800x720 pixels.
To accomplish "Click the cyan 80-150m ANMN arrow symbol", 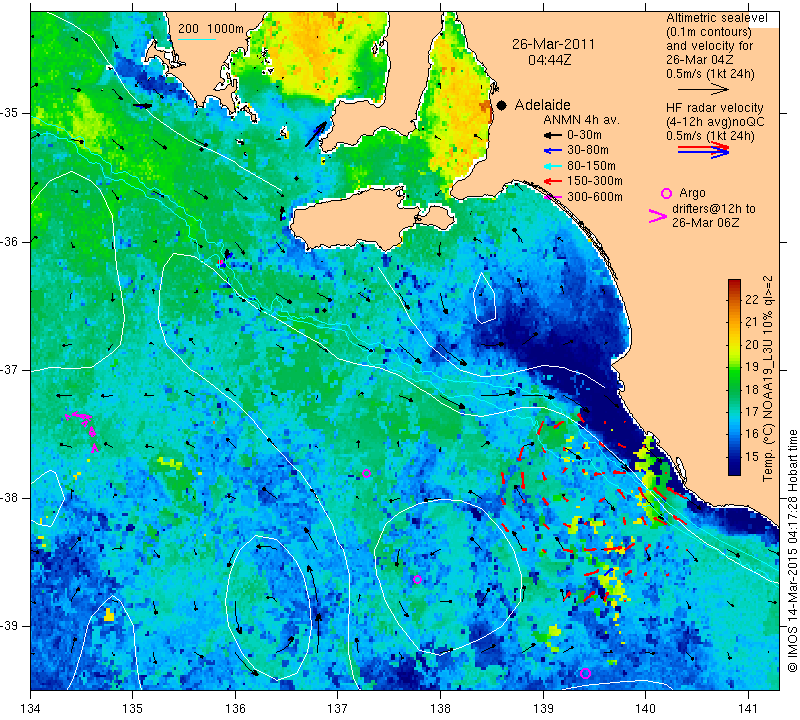I will pos(552,166).
